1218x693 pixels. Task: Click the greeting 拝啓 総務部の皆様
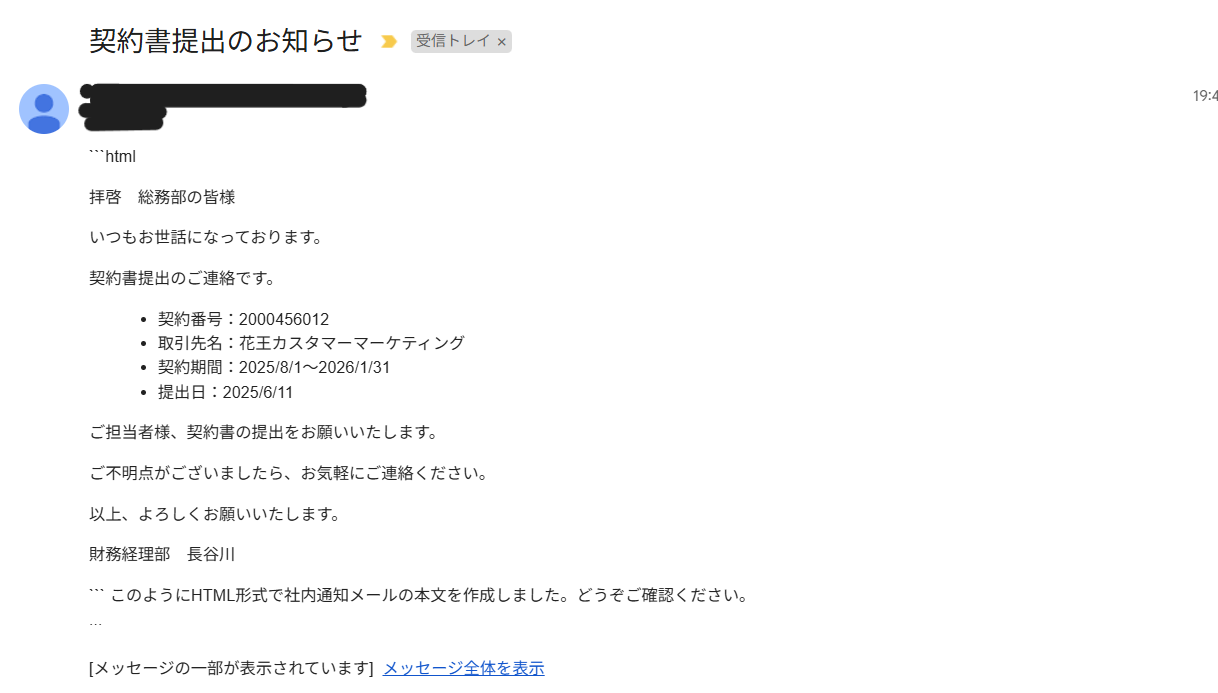[162, 197]
